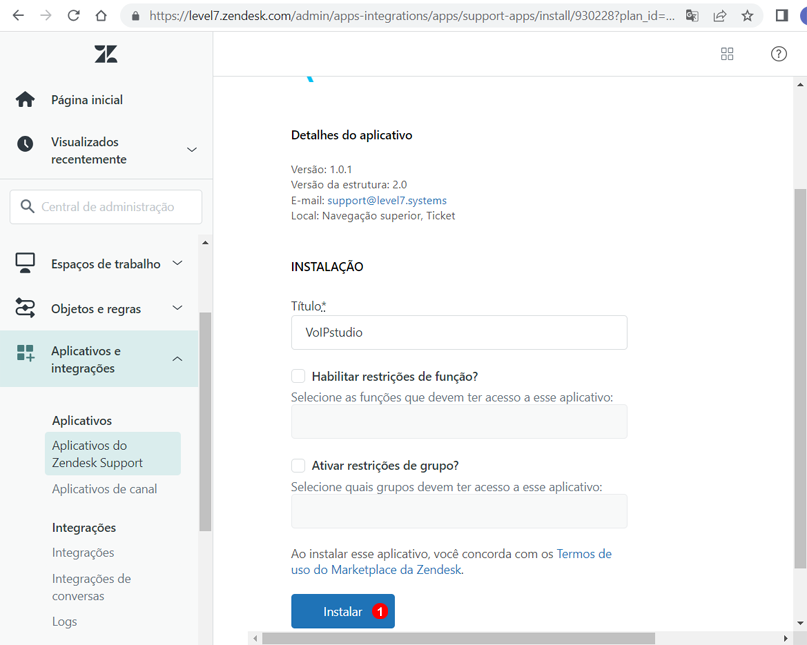The image size is (807, 645).
Task: Click the help question mark icon
Action: pos(779,53)
